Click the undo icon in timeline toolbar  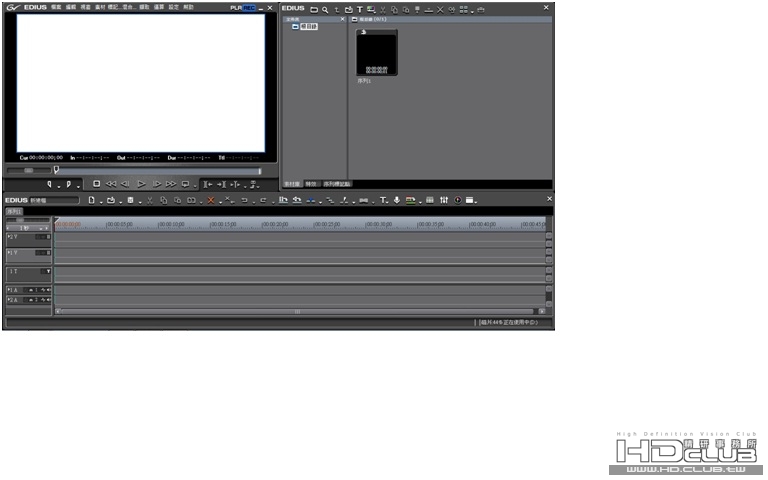coord(244,200)
